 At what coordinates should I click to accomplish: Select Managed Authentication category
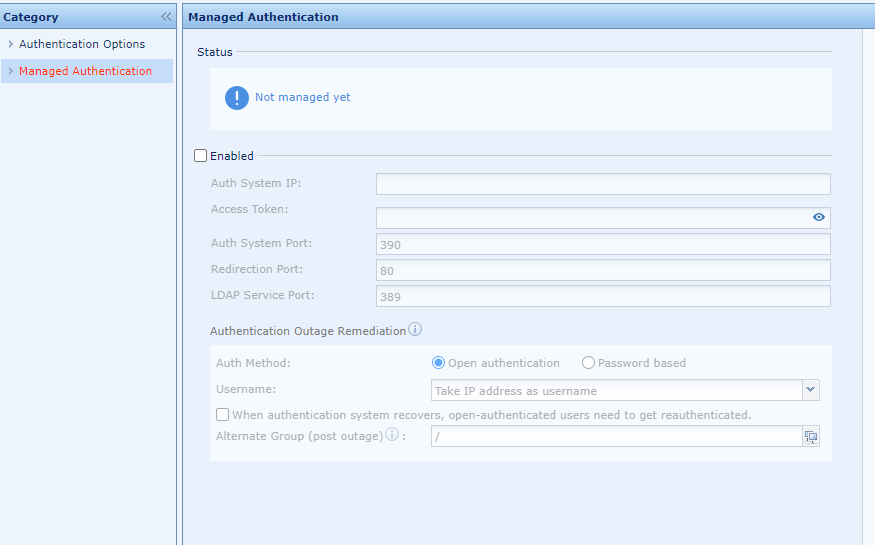click(x=85, y=71)
